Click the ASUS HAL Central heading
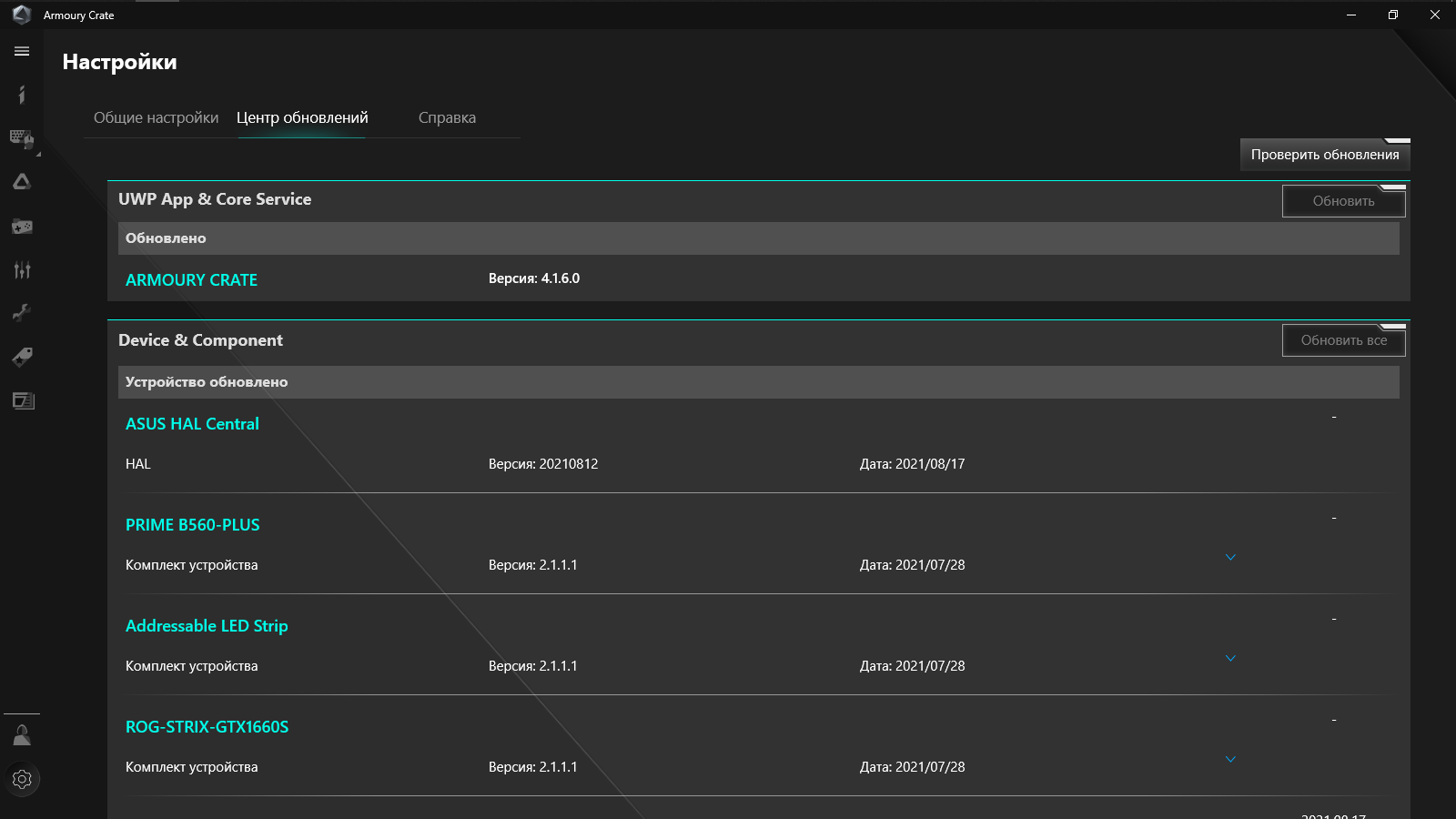The width and height of the screenshot is (1456, 819). pos(192,424)
